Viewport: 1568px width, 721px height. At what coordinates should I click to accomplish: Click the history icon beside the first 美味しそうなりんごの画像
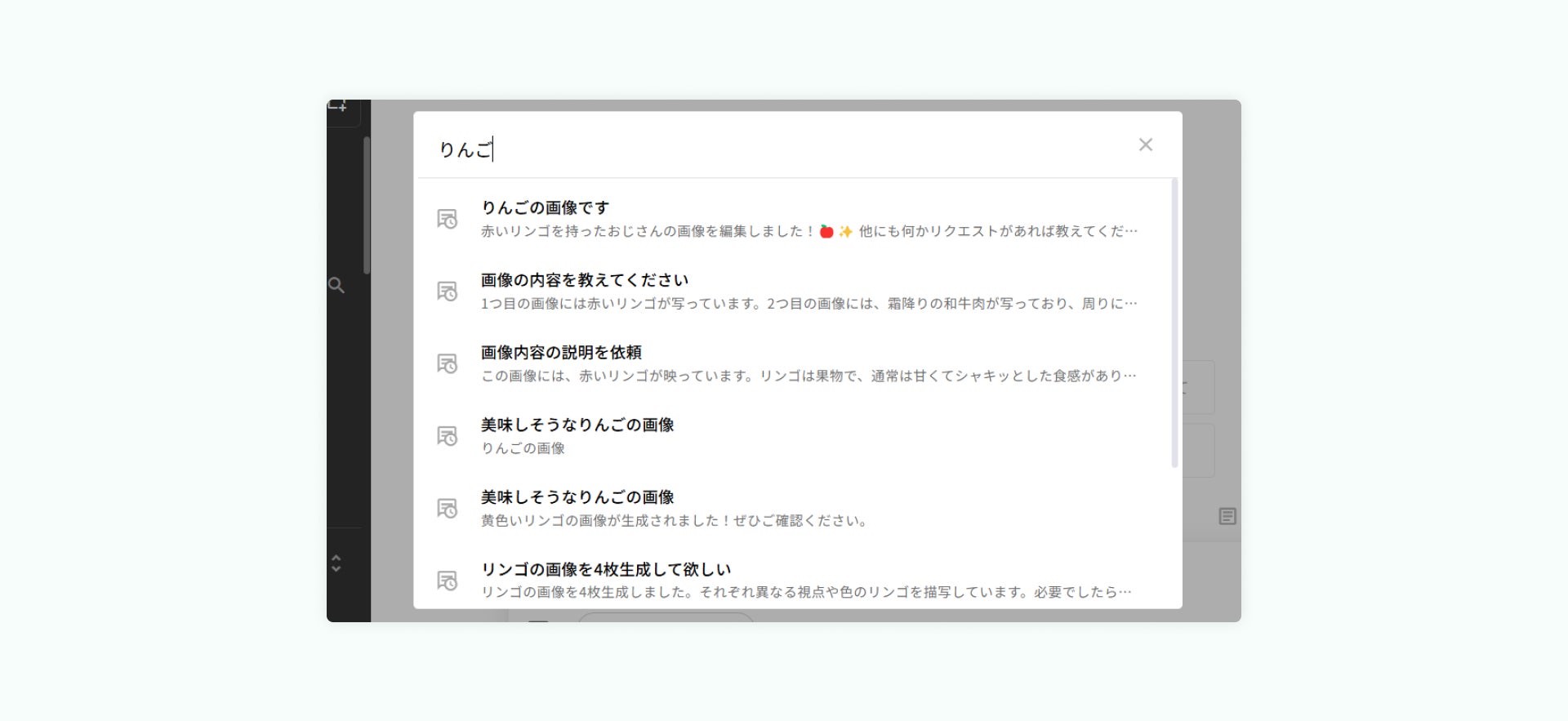pyautogui.click(x=447, y=436)
